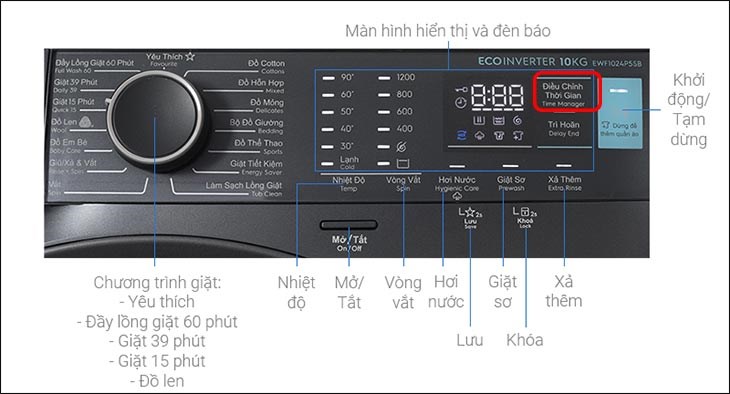Viewport: 730px width, 394px height.
Task: Toggle the Hơi Nước Hygienic Care option
Action: tap(457, 183)
